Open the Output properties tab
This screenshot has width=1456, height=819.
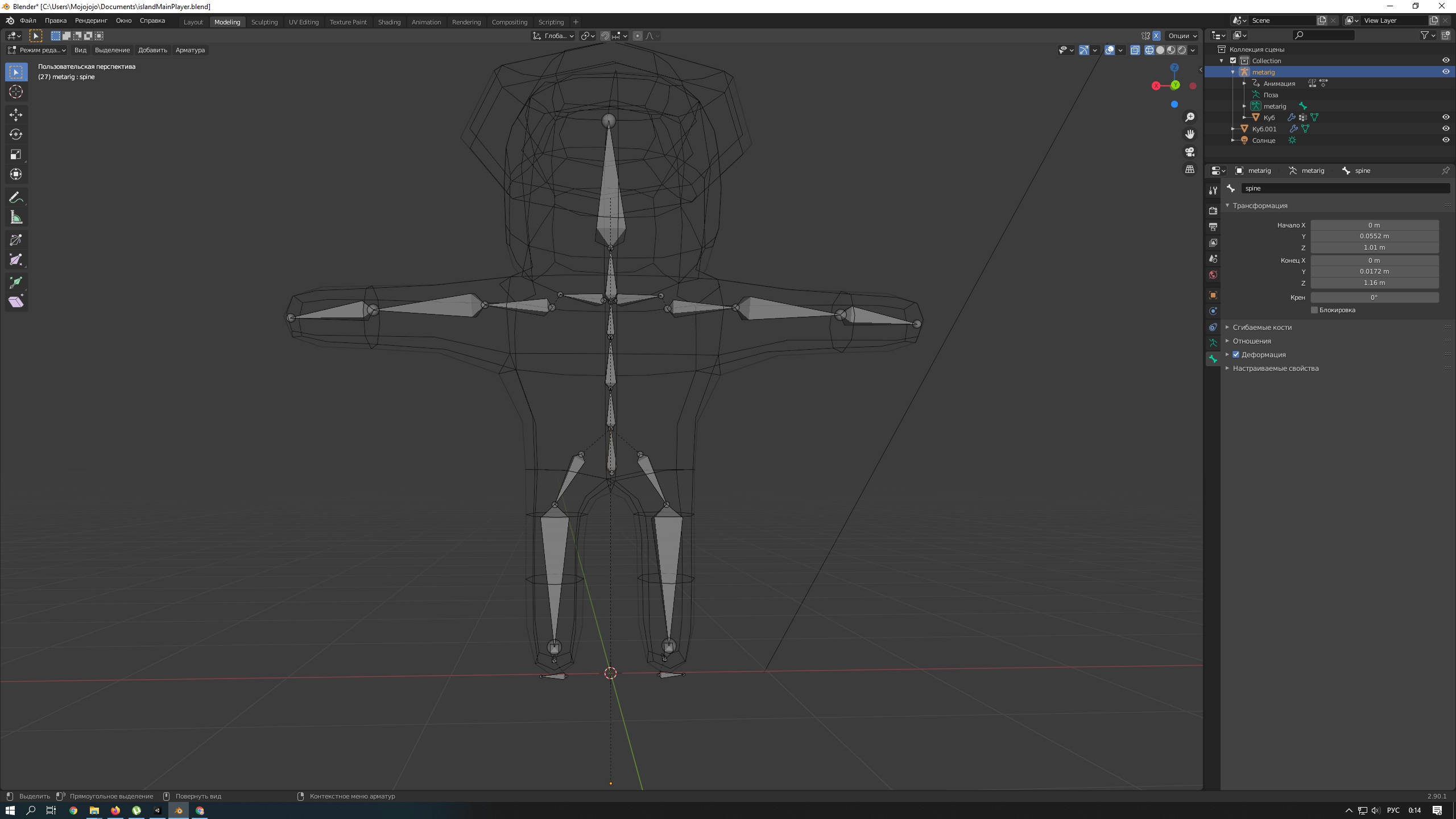click(1213, 227)
